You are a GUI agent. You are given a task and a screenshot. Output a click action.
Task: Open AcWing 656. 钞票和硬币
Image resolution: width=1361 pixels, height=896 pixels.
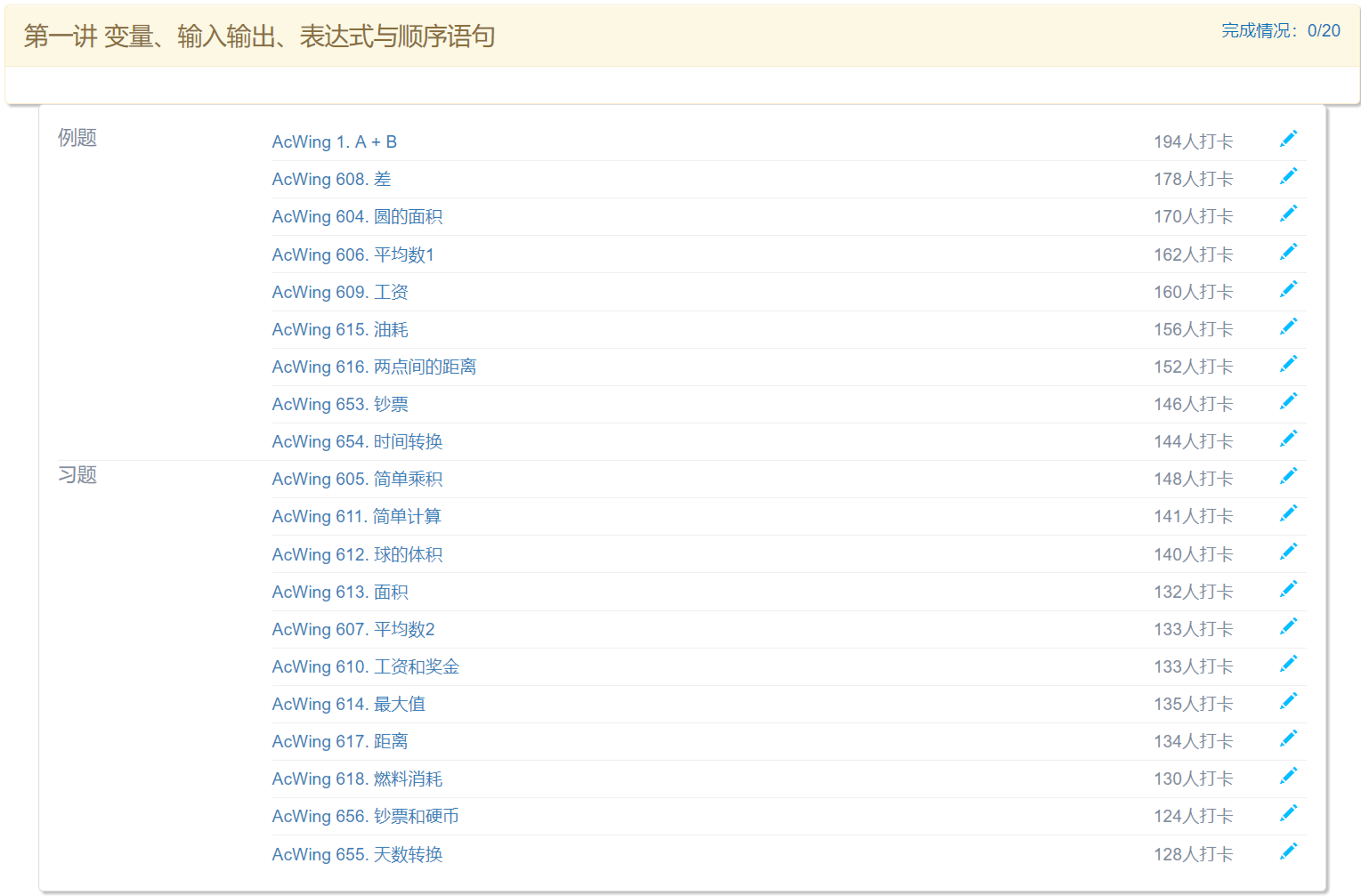tap(365, 816)
